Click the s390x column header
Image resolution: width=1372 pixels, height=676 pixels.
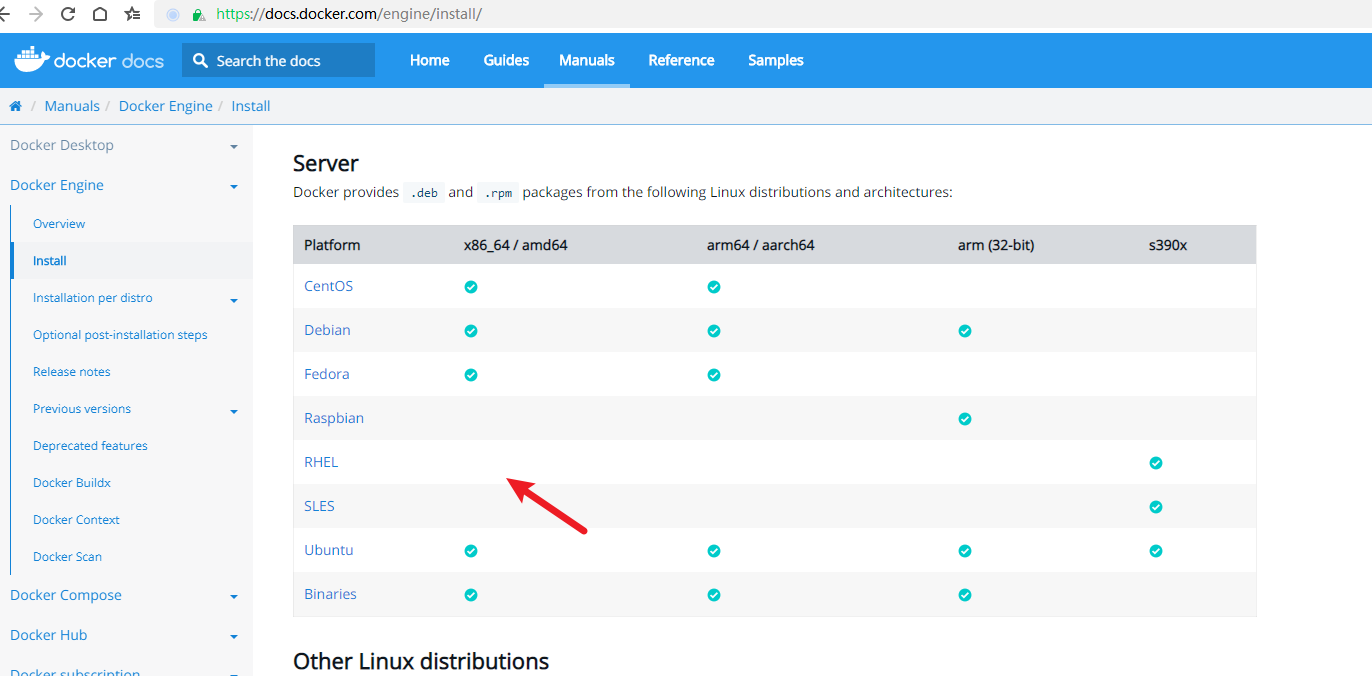(1168, 245)
